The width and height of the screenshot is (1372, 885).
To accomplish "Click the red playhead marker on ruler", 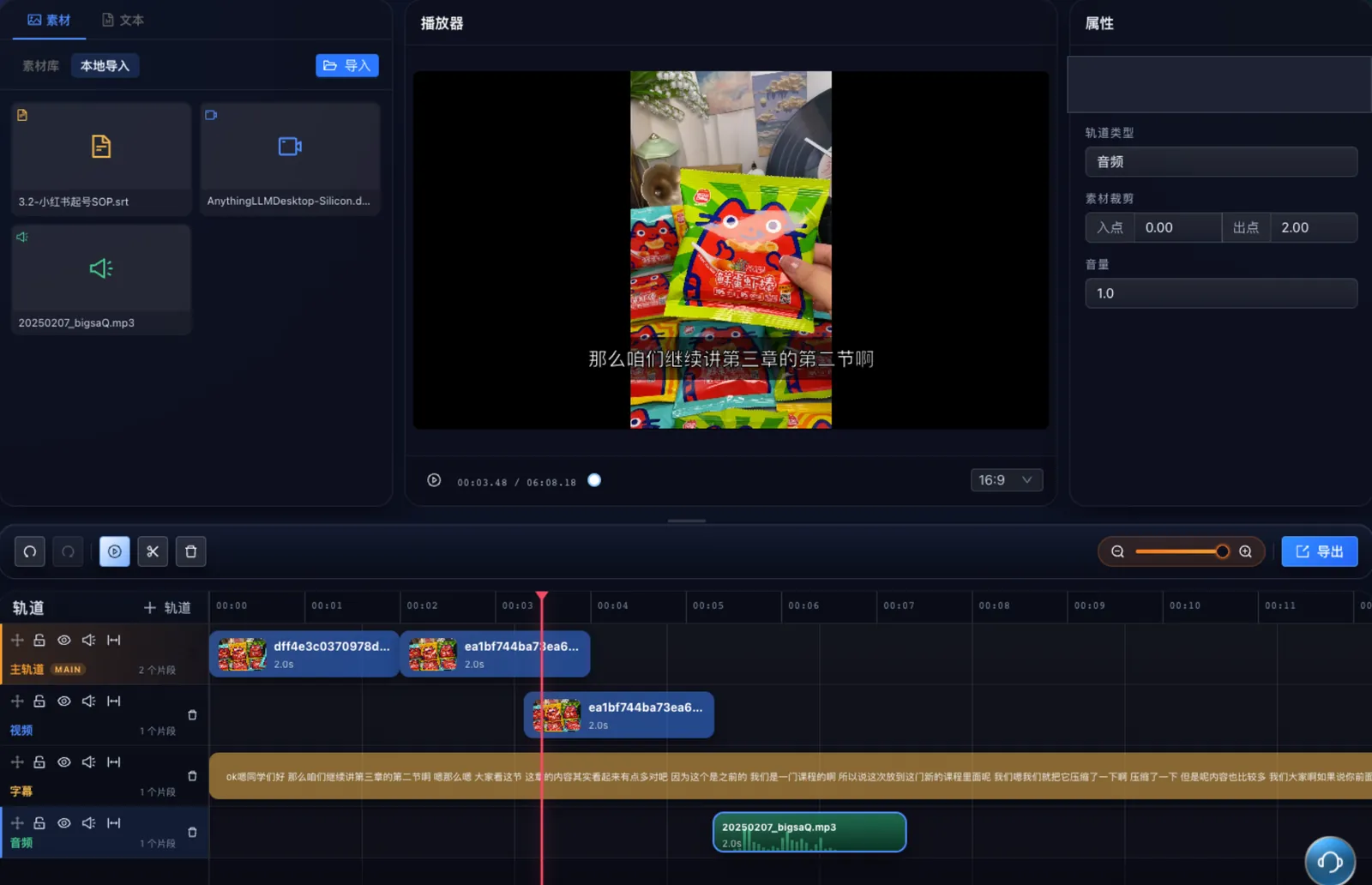I will tap(542, 596).
